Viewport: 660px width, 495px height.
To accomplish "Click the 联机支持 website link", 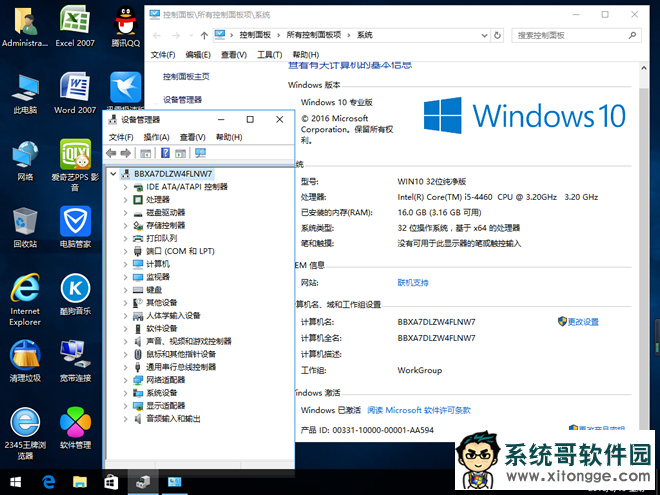I will (413, 282).
